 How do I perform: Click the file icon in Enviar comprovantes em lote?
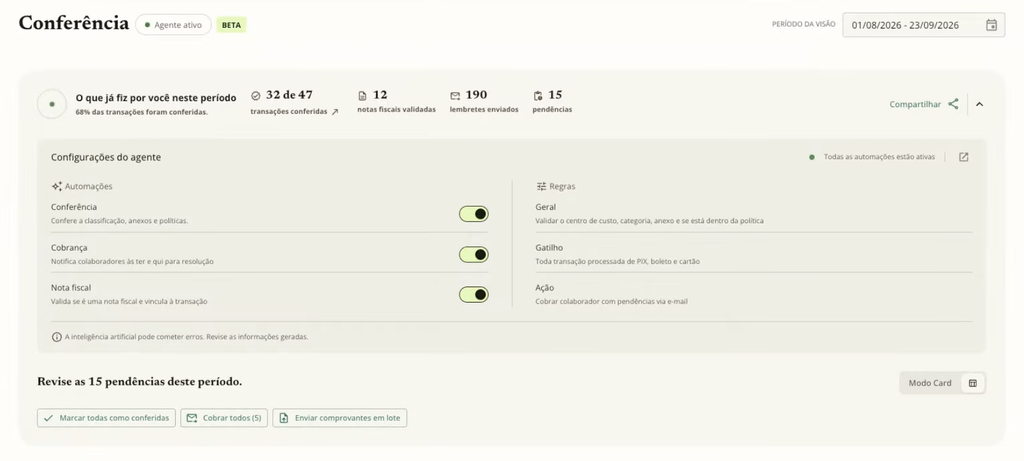(x=283, y=418)
